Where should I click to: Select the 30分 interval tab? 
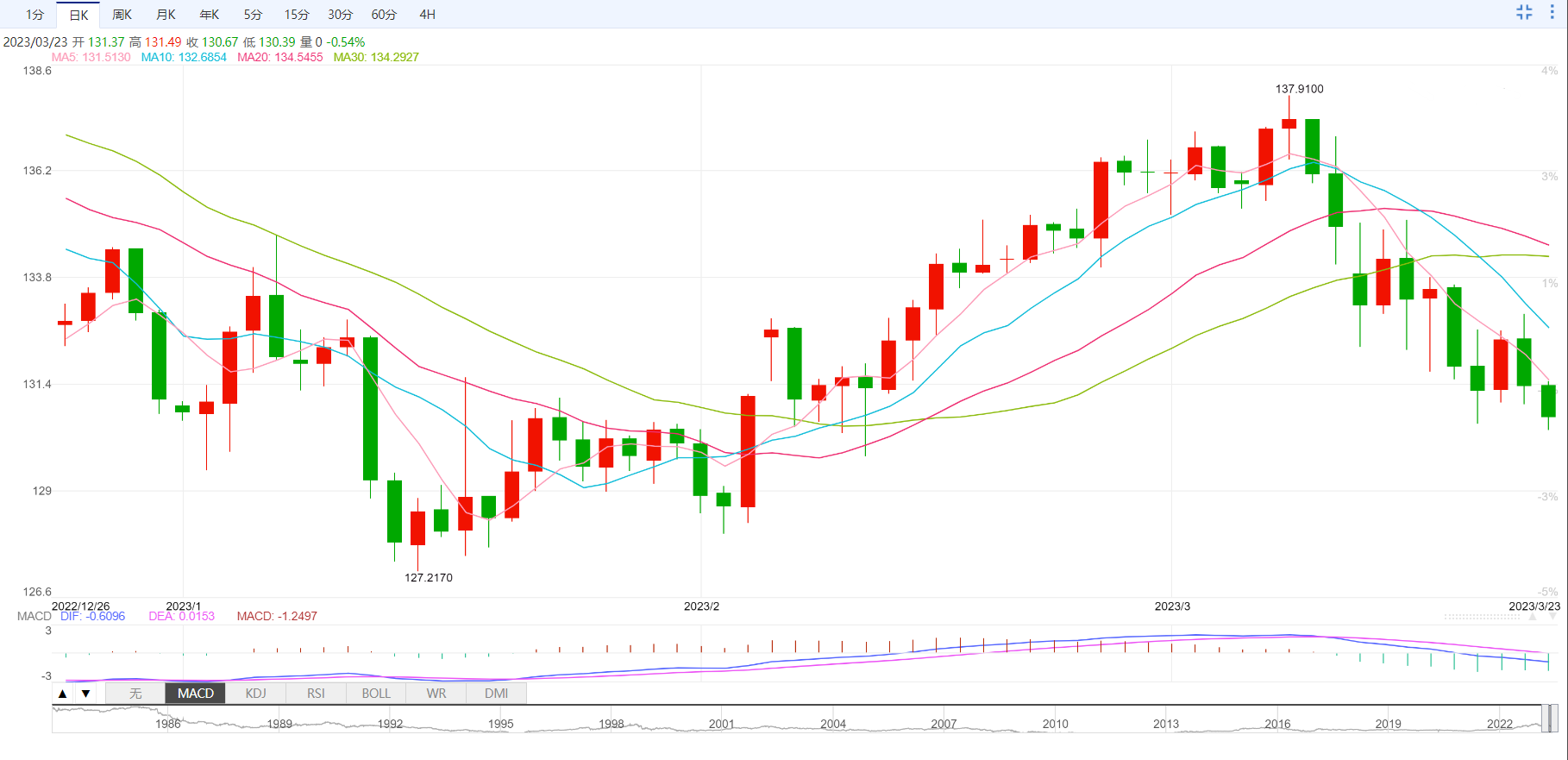click(x=341, y=15)
